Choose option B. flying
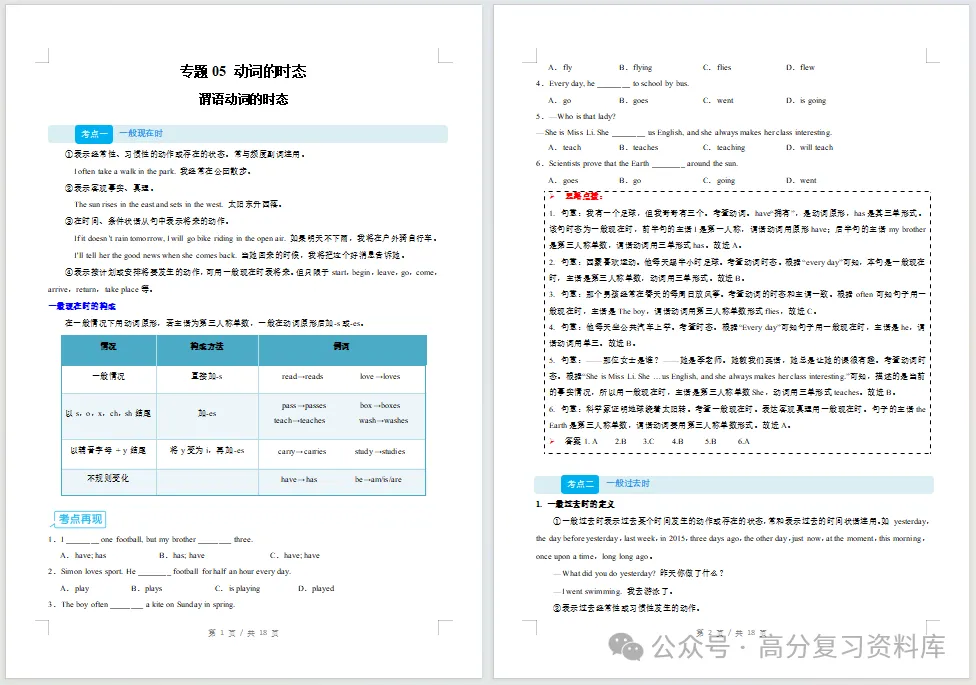Image resolution: width=976 pixels, height=685 pixels. (636, 67)
